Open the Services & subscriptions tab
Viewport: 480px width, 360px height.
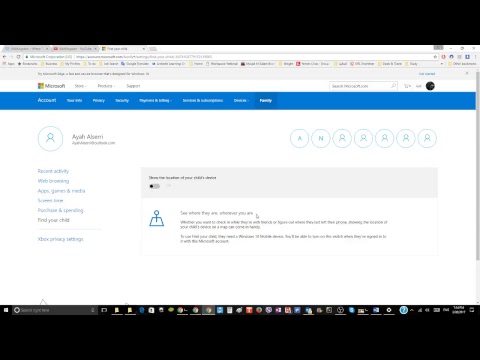pos(203,100)
